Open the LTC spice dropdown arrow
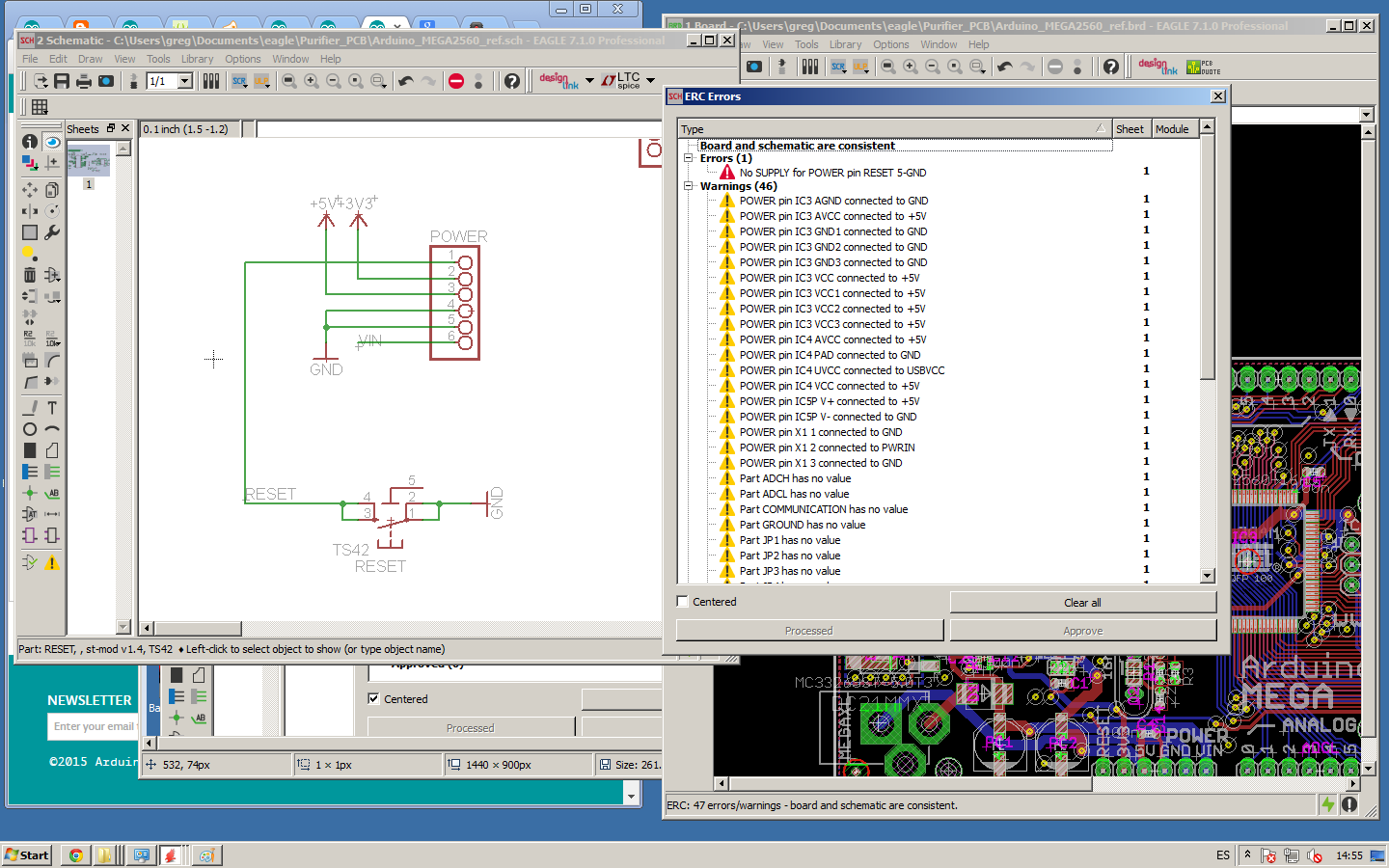 point(649,80)
